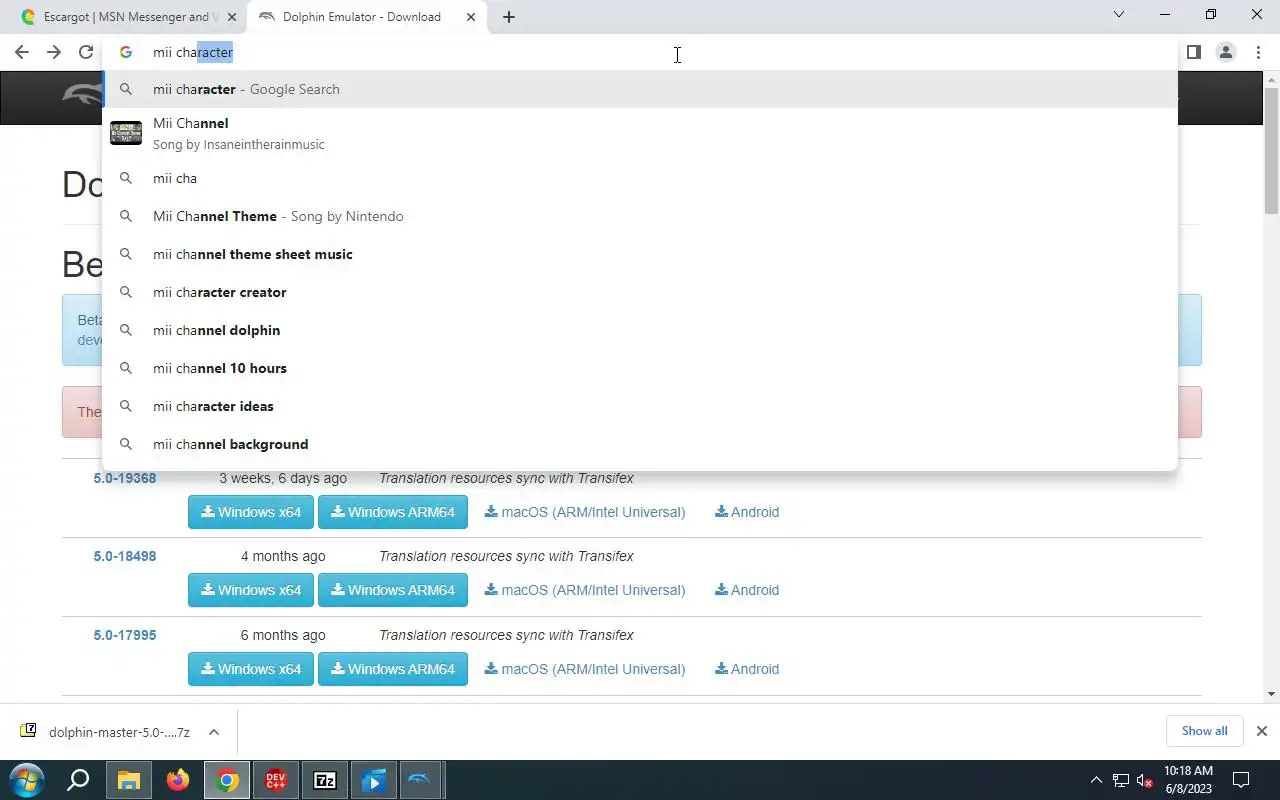Open the 5.0-17995 version link
This screenshot has height=800, width=1280.
point(125,635)
